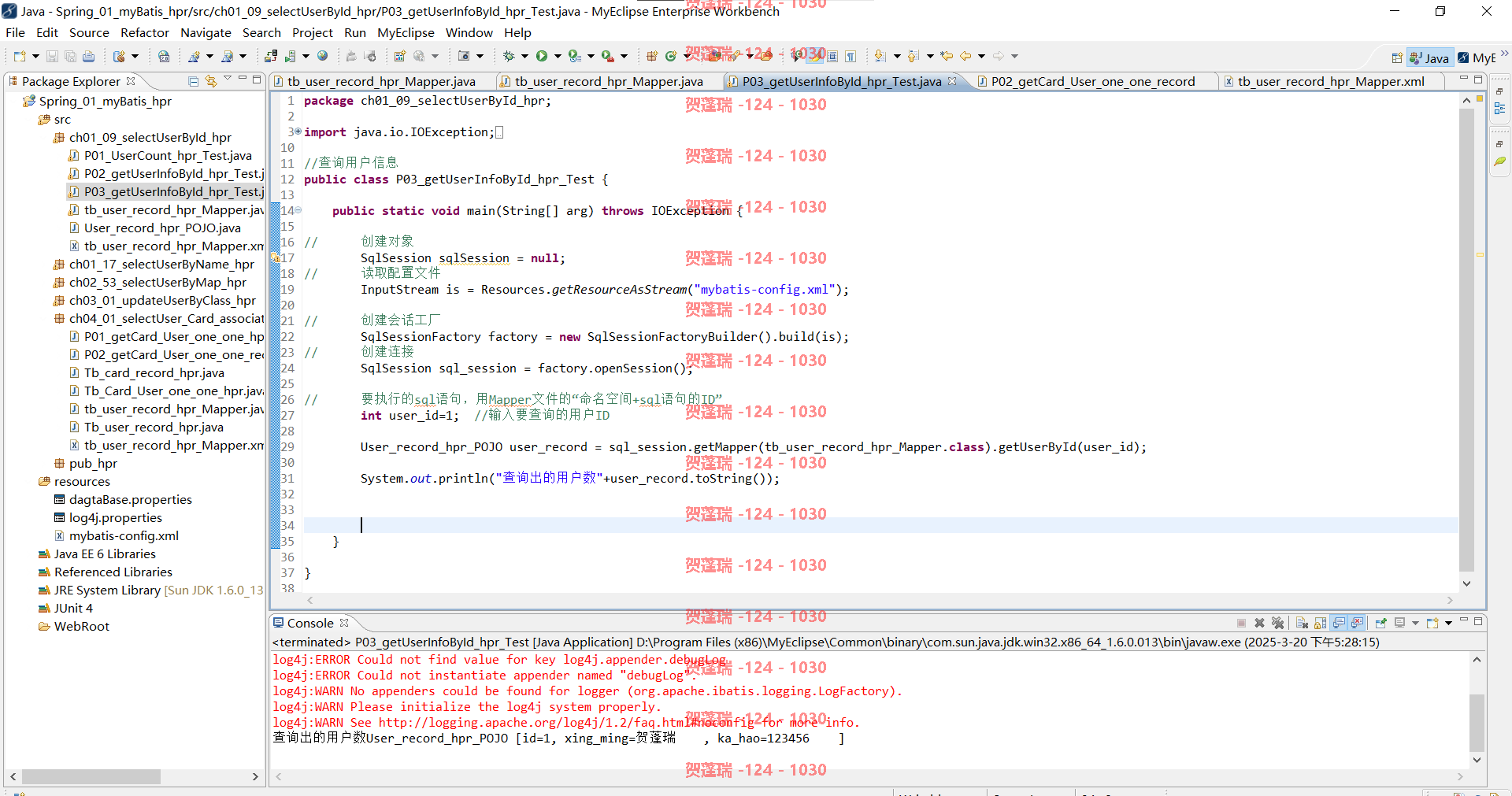
Task: Collapse All in Package Explorer
Action: tap(193, 81)
